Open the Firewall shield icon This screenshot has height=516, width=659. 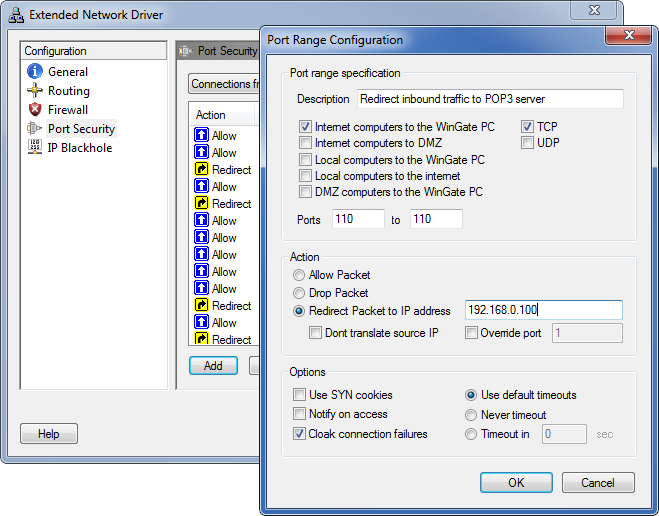(34, 109)
